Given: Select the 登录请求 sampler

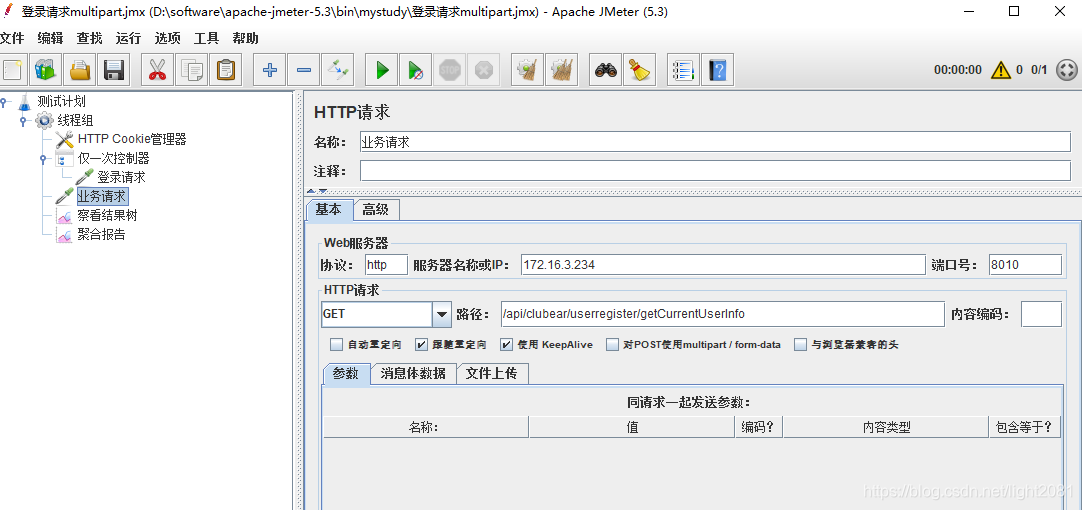Looking at the screenshot, I should click(121, 177).
